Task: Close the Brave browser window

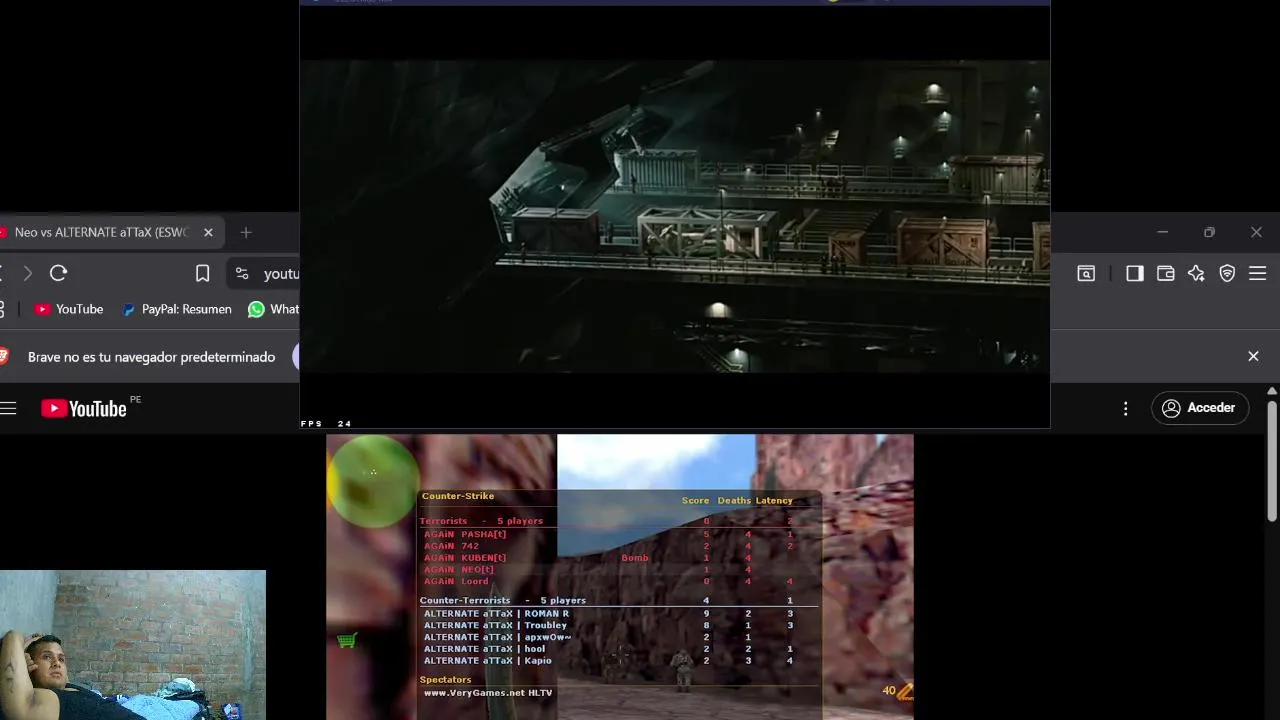Action: click(x=1256, y=232)
